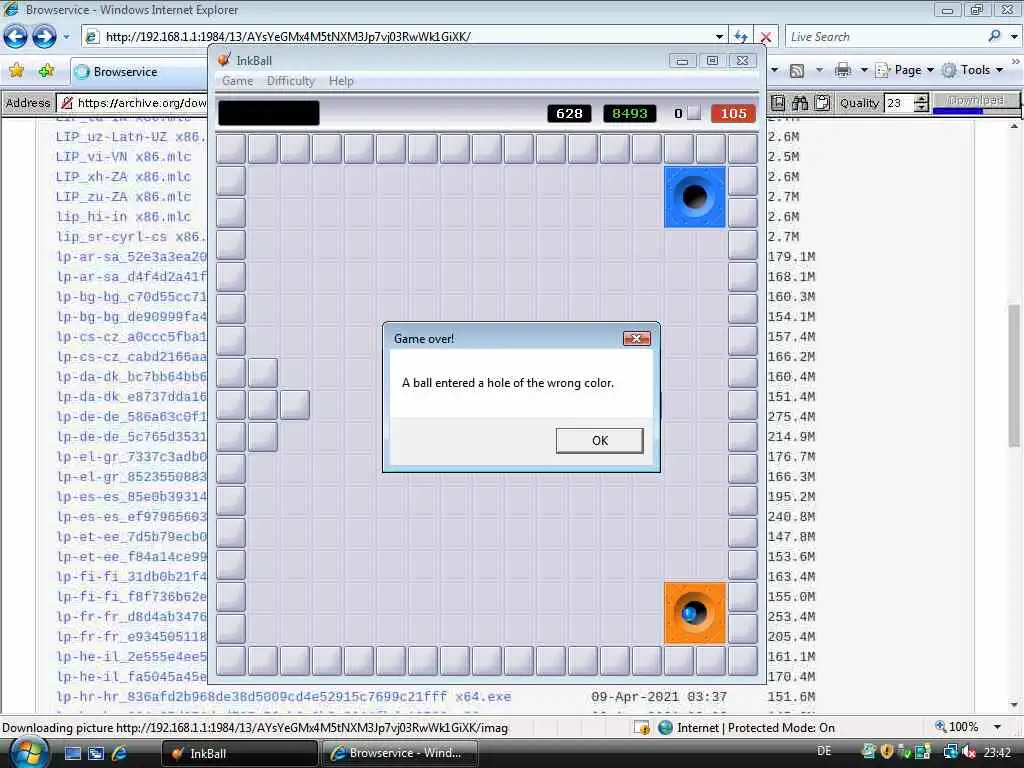This screenshot has width=1024, height=768.
Task: Open the LIP_zu-ZA x86.mlc file link
Action: (x=123, y=197)
